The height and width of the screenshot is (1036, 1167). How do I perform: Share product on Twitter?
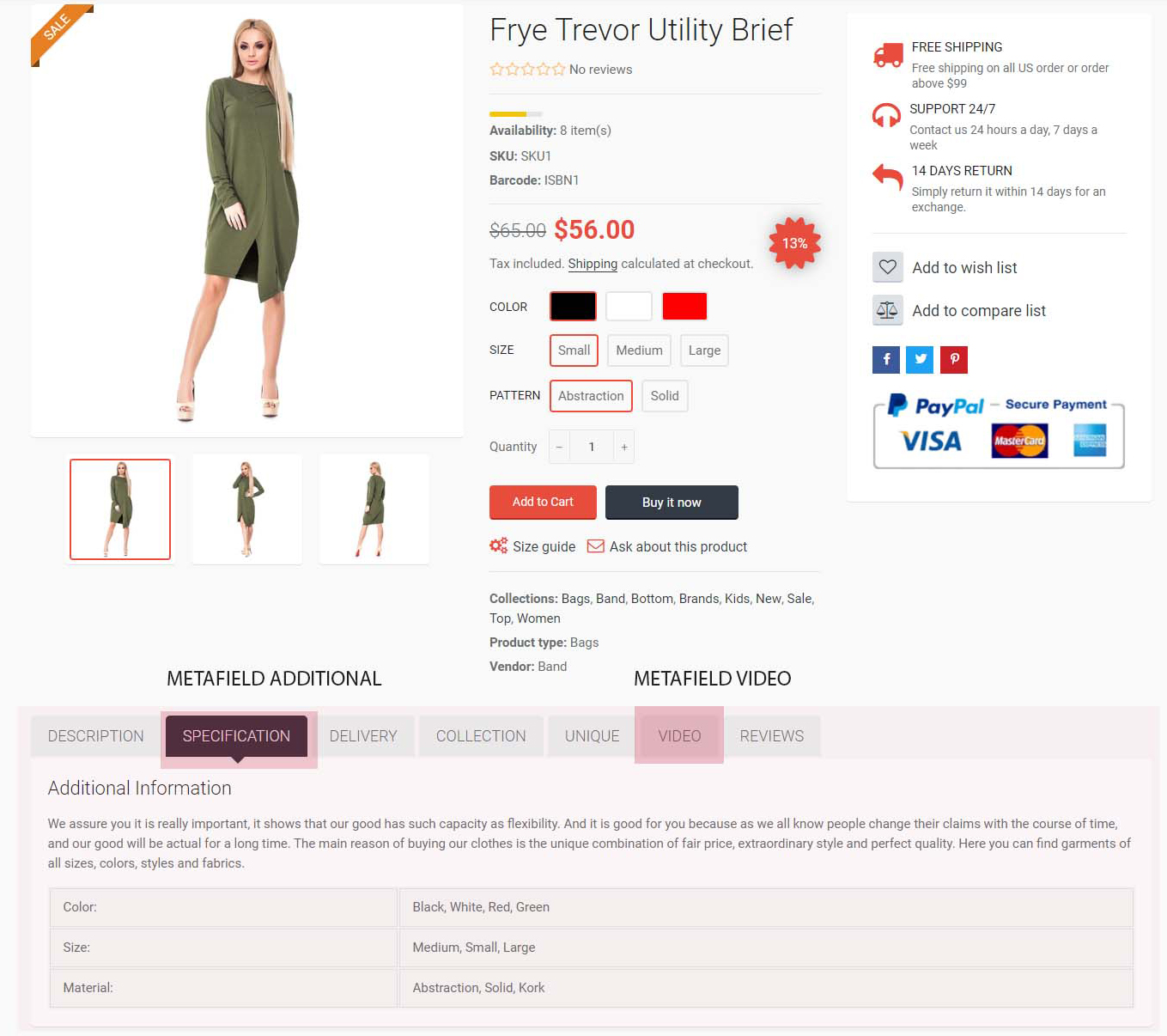coord(920,359)
